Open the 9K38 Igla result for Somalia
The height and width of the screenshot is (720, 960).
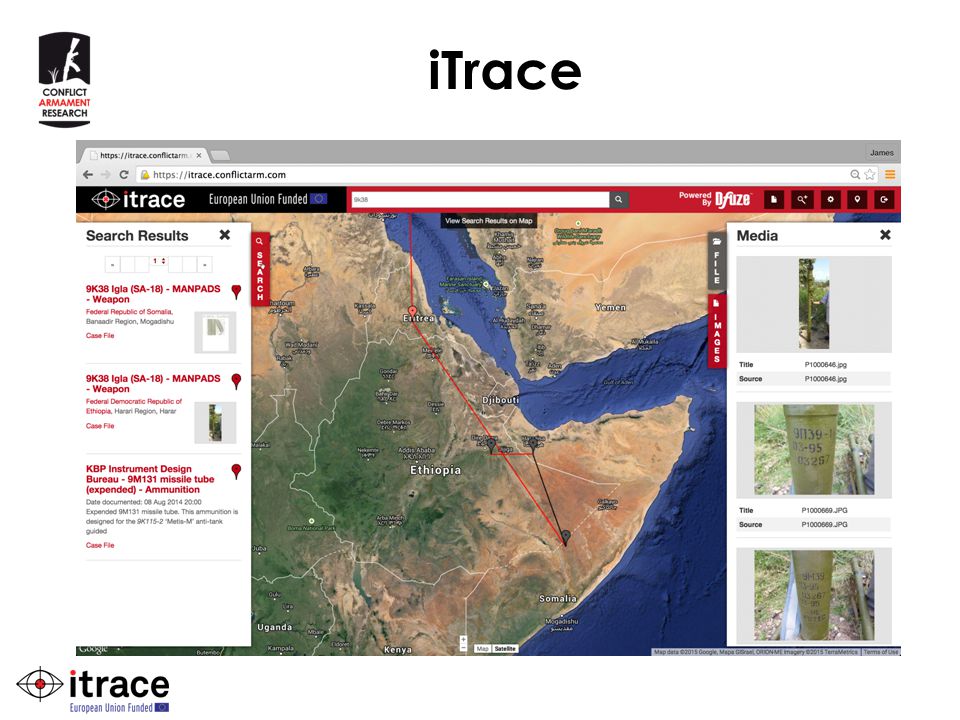(153, 294)
